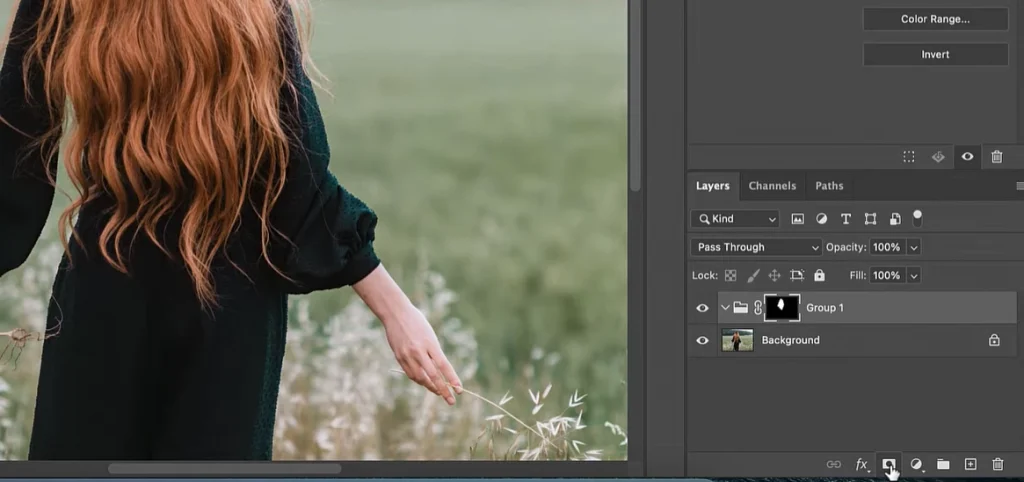Toggle layer filtering switch on/off
The image size is (1024, 482).
[917, 217]
